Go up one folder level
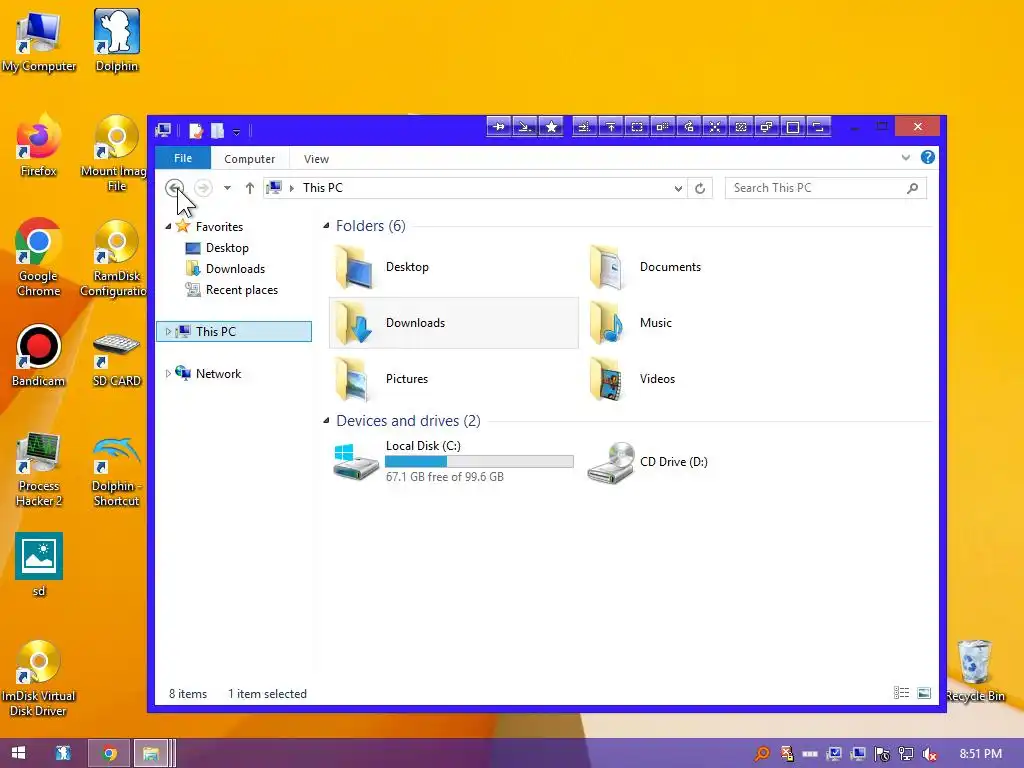The image size is (1024, 768). click(x=249, y=188)
